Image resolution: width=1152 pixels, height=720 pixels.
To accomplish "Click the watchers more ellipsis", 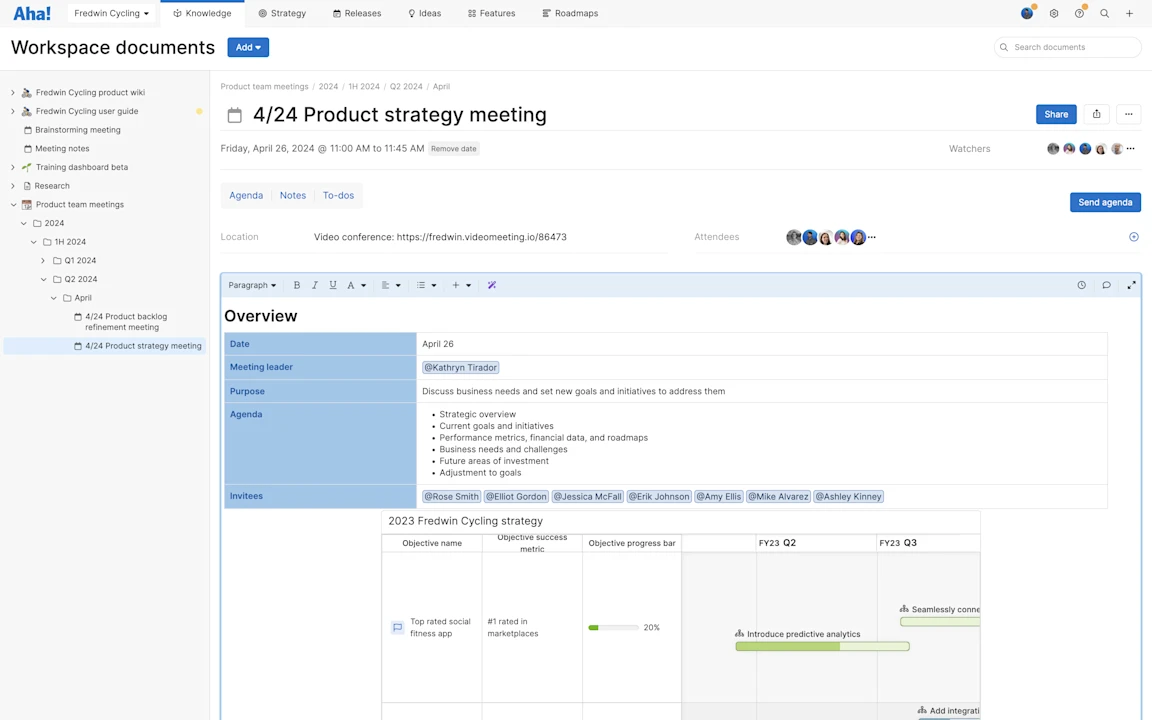I will [x=1131, y=148].
